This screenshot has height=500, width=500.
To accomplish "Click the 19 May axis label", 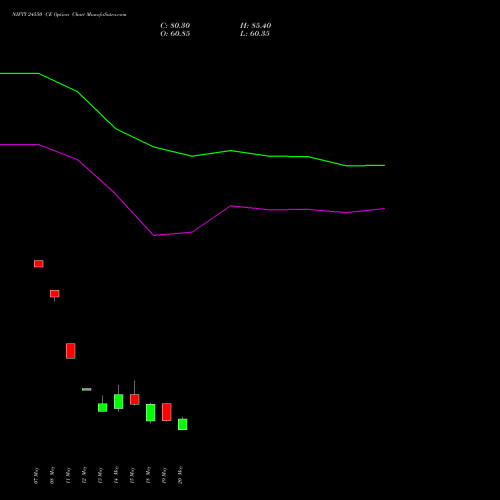I will pos(164,475).
